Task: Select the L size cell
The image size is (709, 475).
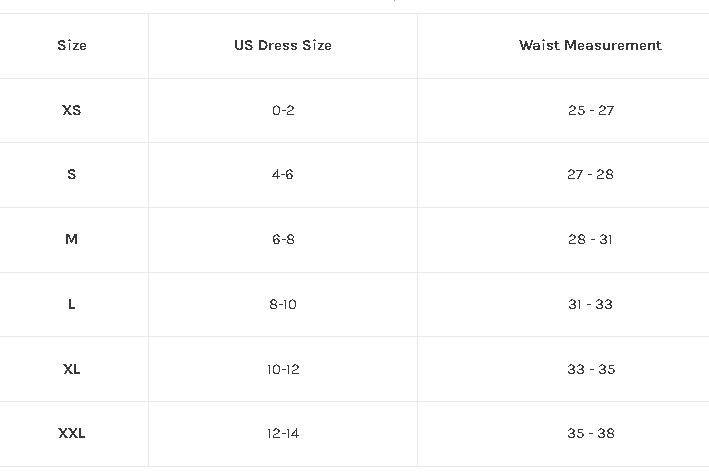Action: pyautogui.click(x=72, y=304)
